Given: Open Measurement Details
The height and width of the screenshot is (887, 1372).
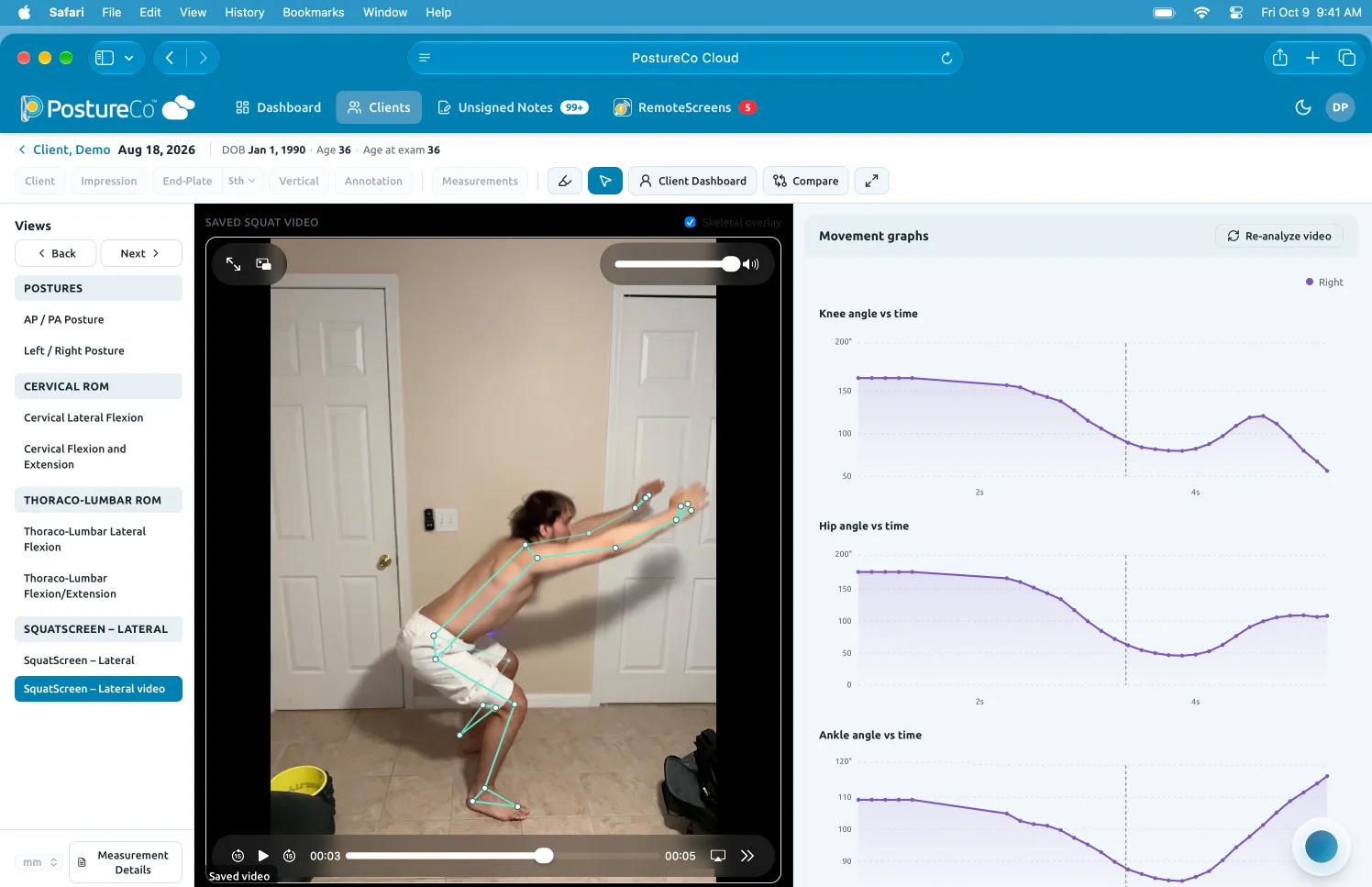Looking at the screenshot, I should [x=126, y=862].
